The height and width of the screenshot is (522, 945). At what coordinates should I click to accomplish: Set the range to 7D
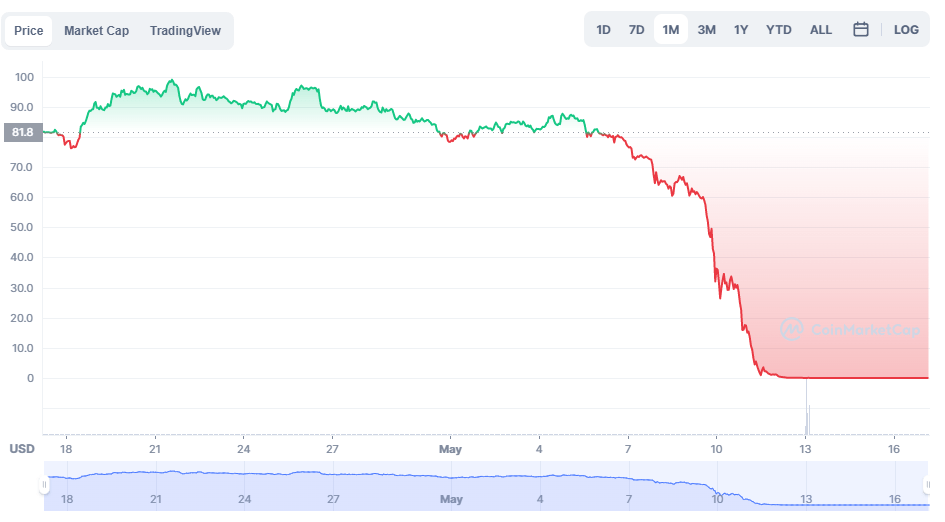tap(636, 30)
